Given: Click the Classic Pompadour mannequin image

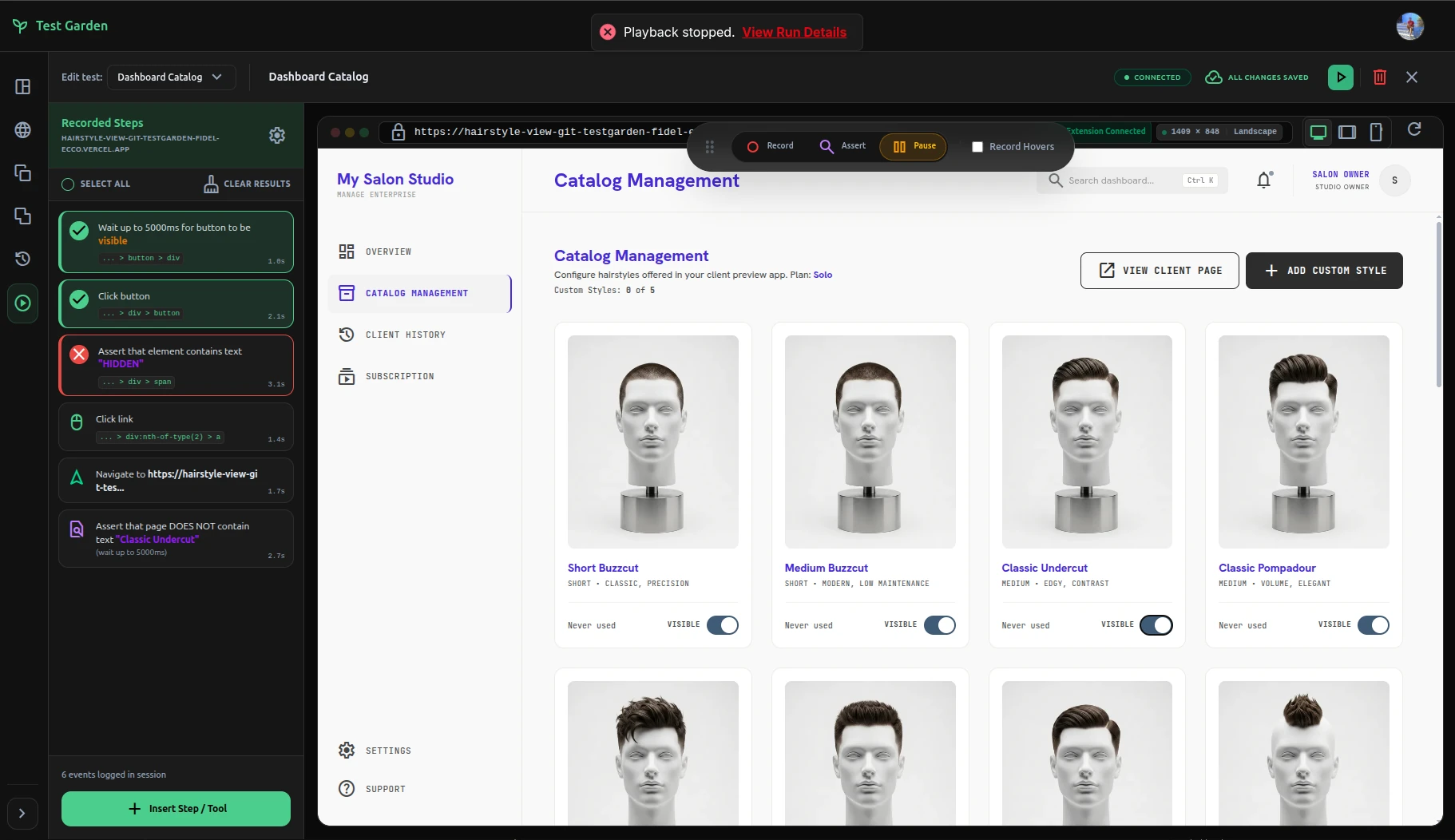Looking at the screenshot, I should point(1304,442).
